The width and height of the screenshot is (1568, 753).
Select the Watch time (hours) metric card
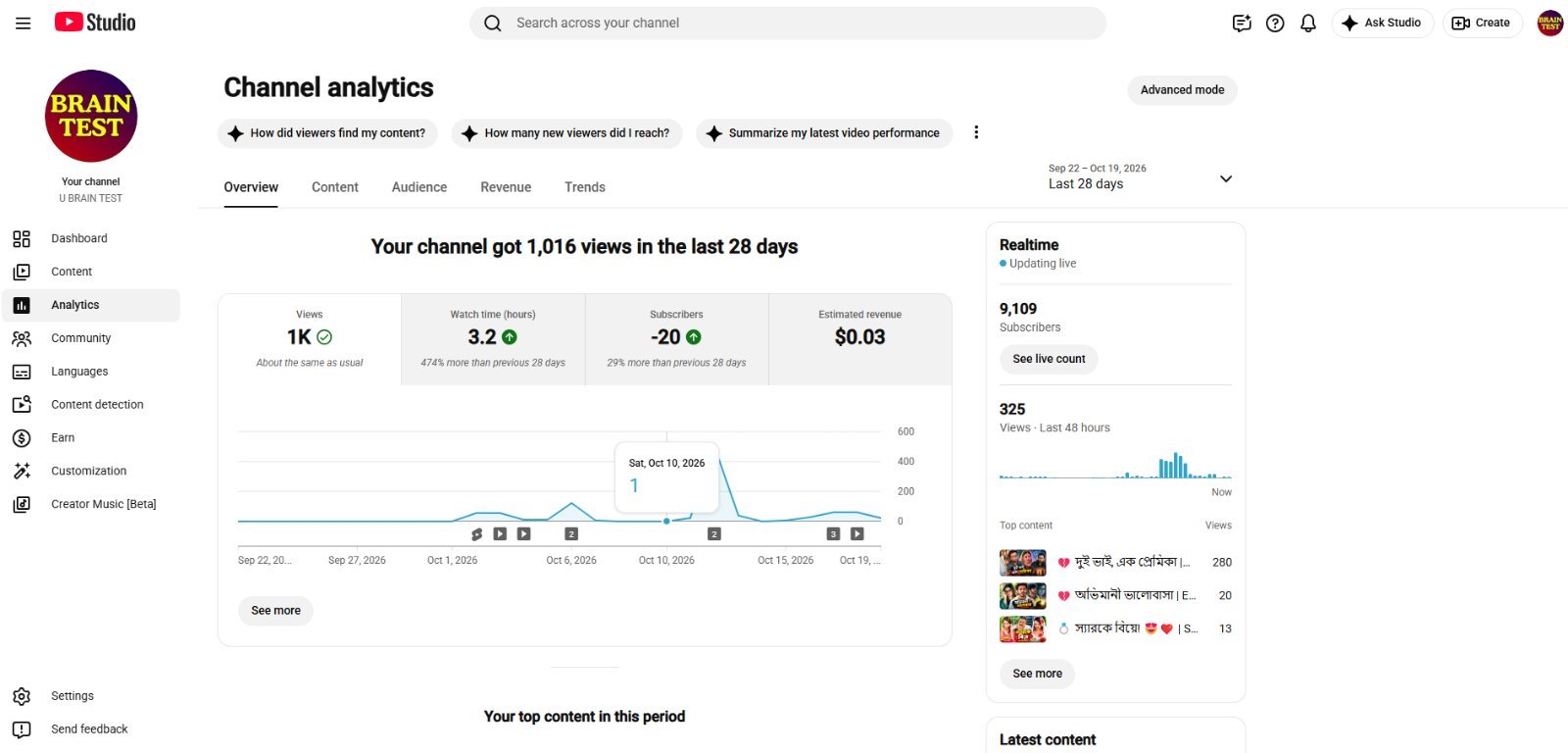(493, 339)
